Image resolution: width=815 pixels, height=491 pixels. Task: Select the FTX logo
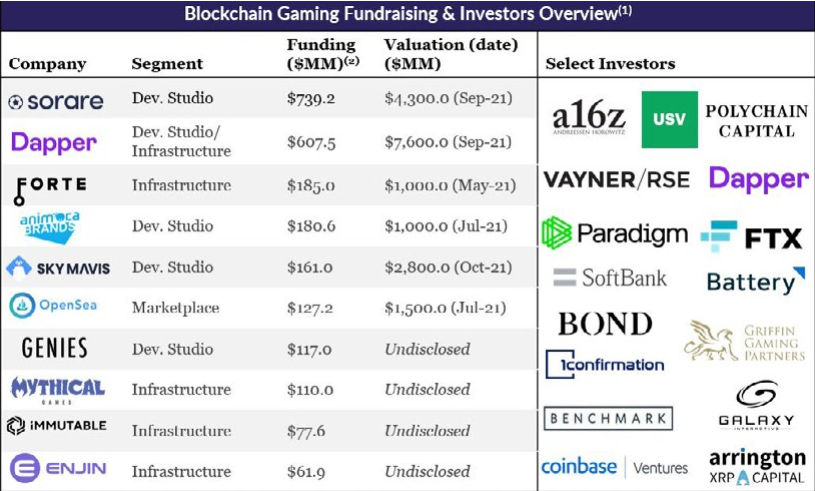(751, 237)
